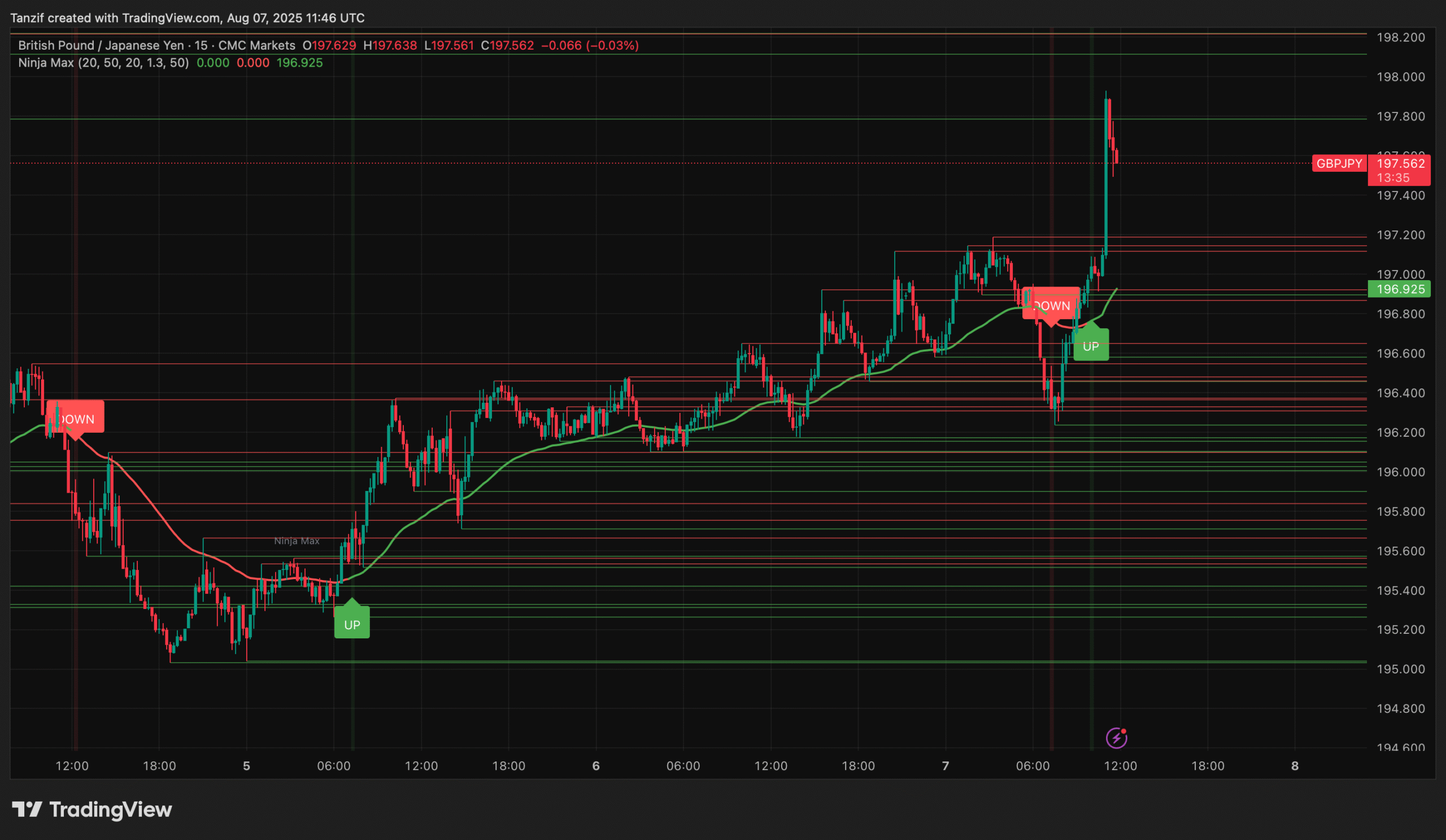
Task: Click the green 0.000 indicator value
Action: 213,63
